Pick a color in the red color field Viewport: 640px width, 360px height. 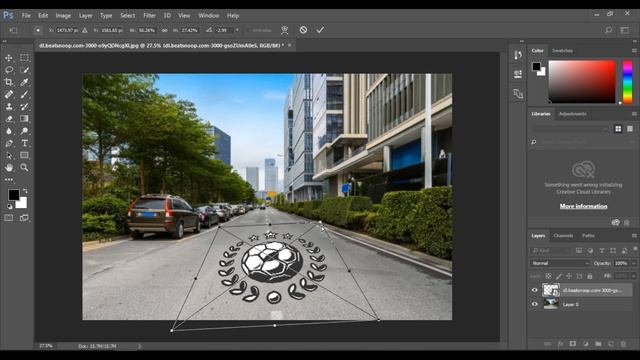(582, 82)
